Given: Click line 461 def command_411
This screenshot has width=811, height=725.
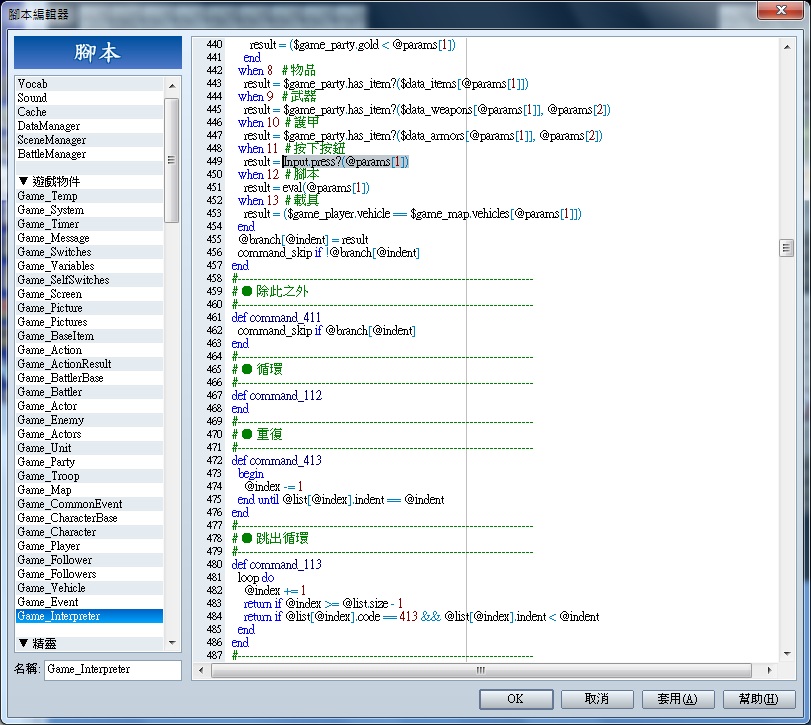Looking at the screenshot, I should [276, 318].
